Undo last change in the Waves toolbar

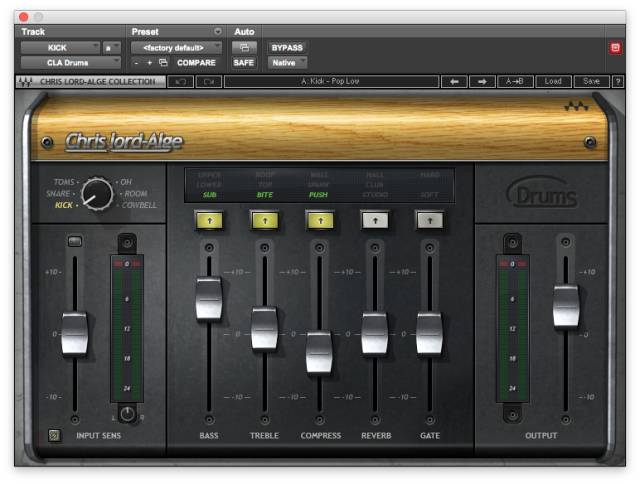(x=180, y=82)
